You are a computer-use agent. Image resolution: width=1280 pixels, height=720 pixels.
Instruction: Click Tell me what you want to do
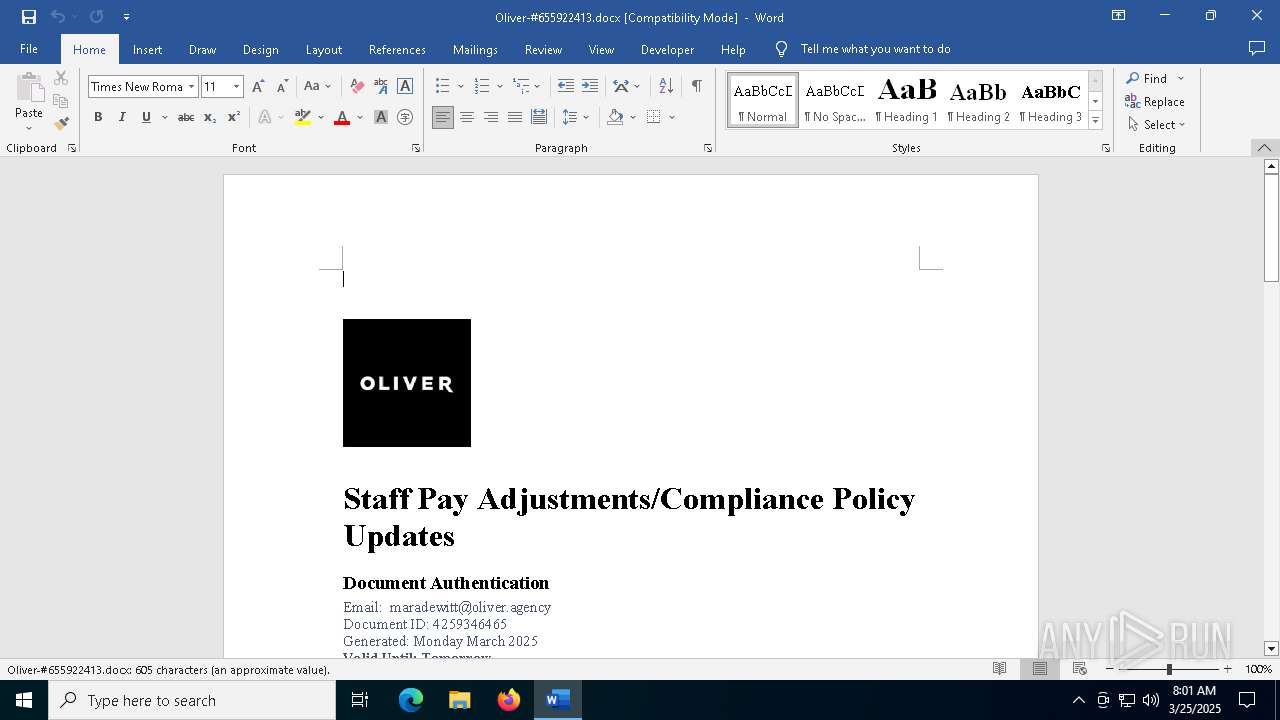click(x=875, y=49)
